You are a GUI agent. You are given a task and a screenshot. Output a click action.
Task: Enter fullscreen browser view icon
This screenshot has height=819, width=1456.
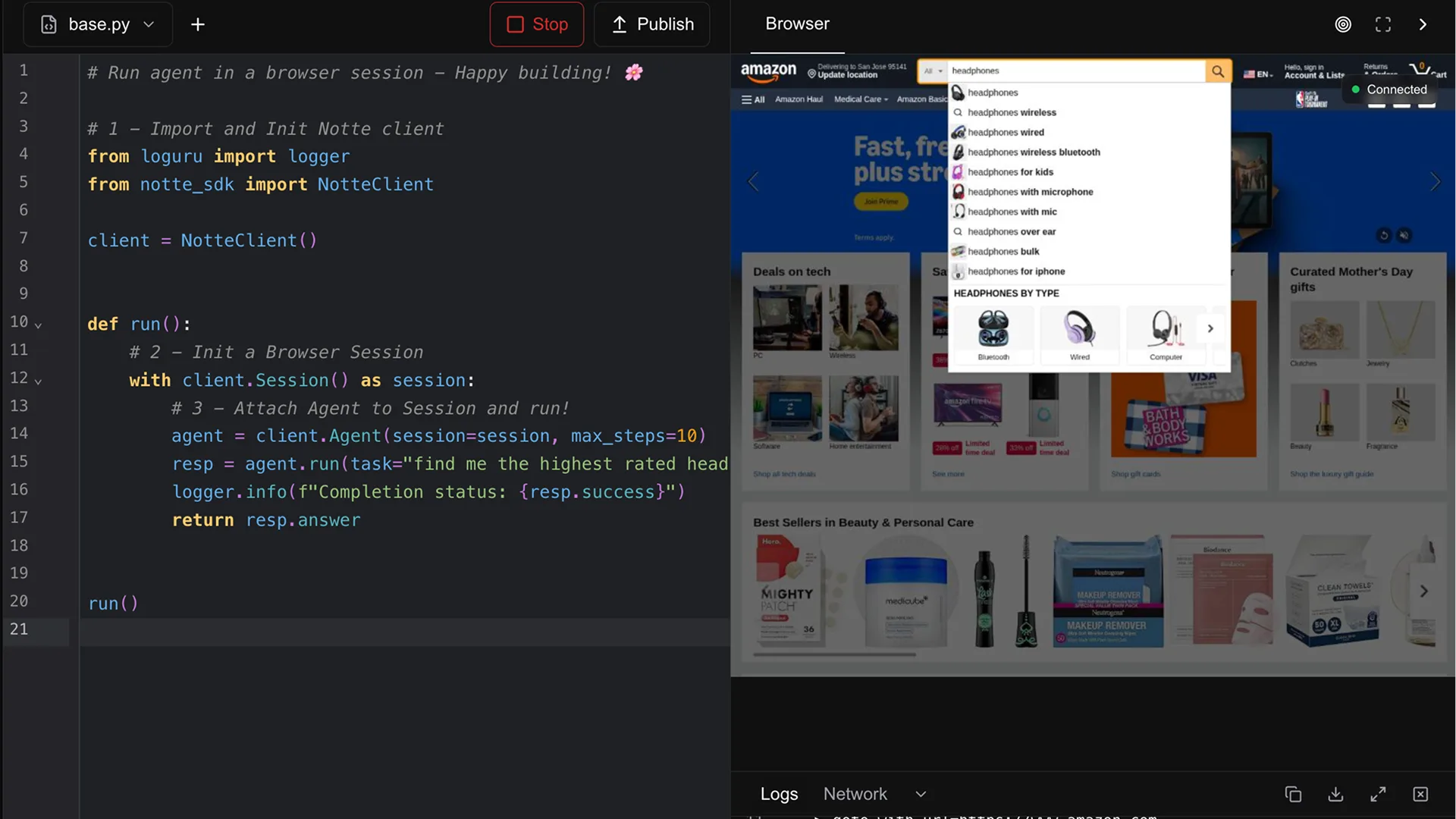coord(1383,24)
